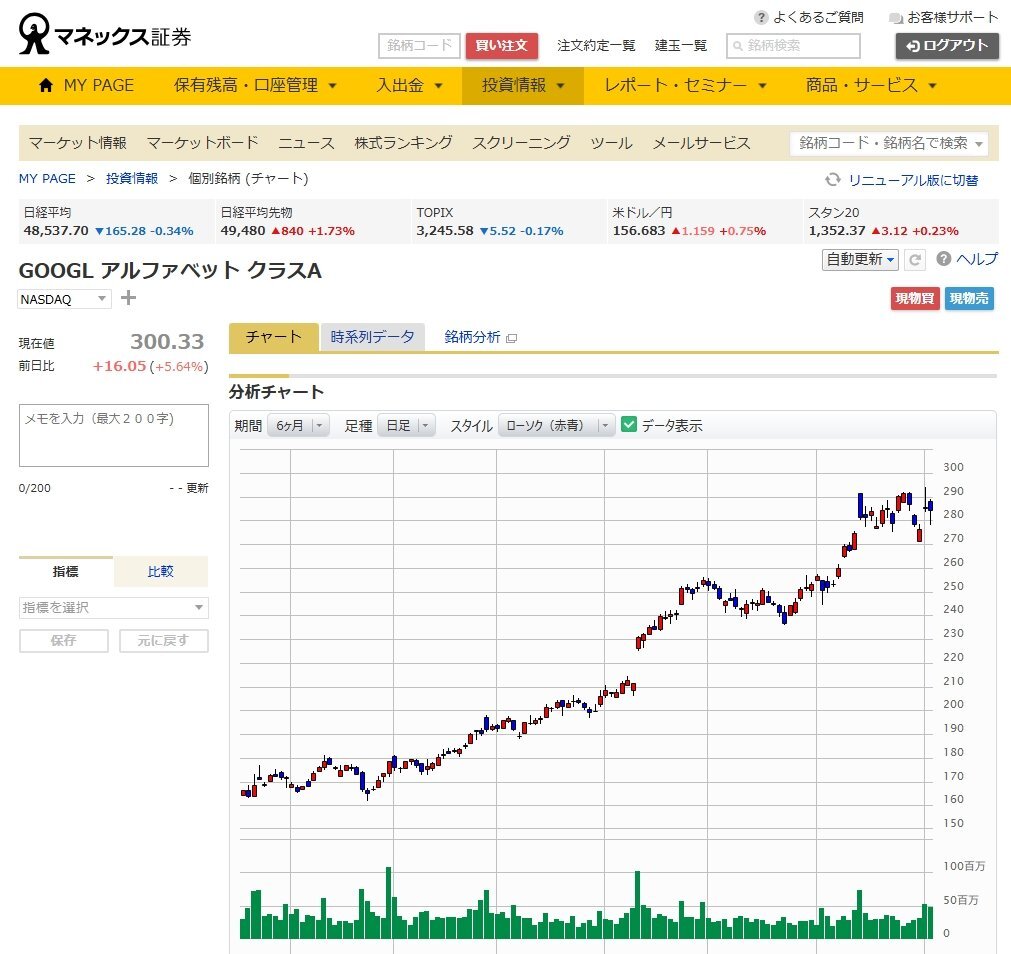Click the 現物売 button
This screenshot has width=1011, height=954.
[969, 298]
